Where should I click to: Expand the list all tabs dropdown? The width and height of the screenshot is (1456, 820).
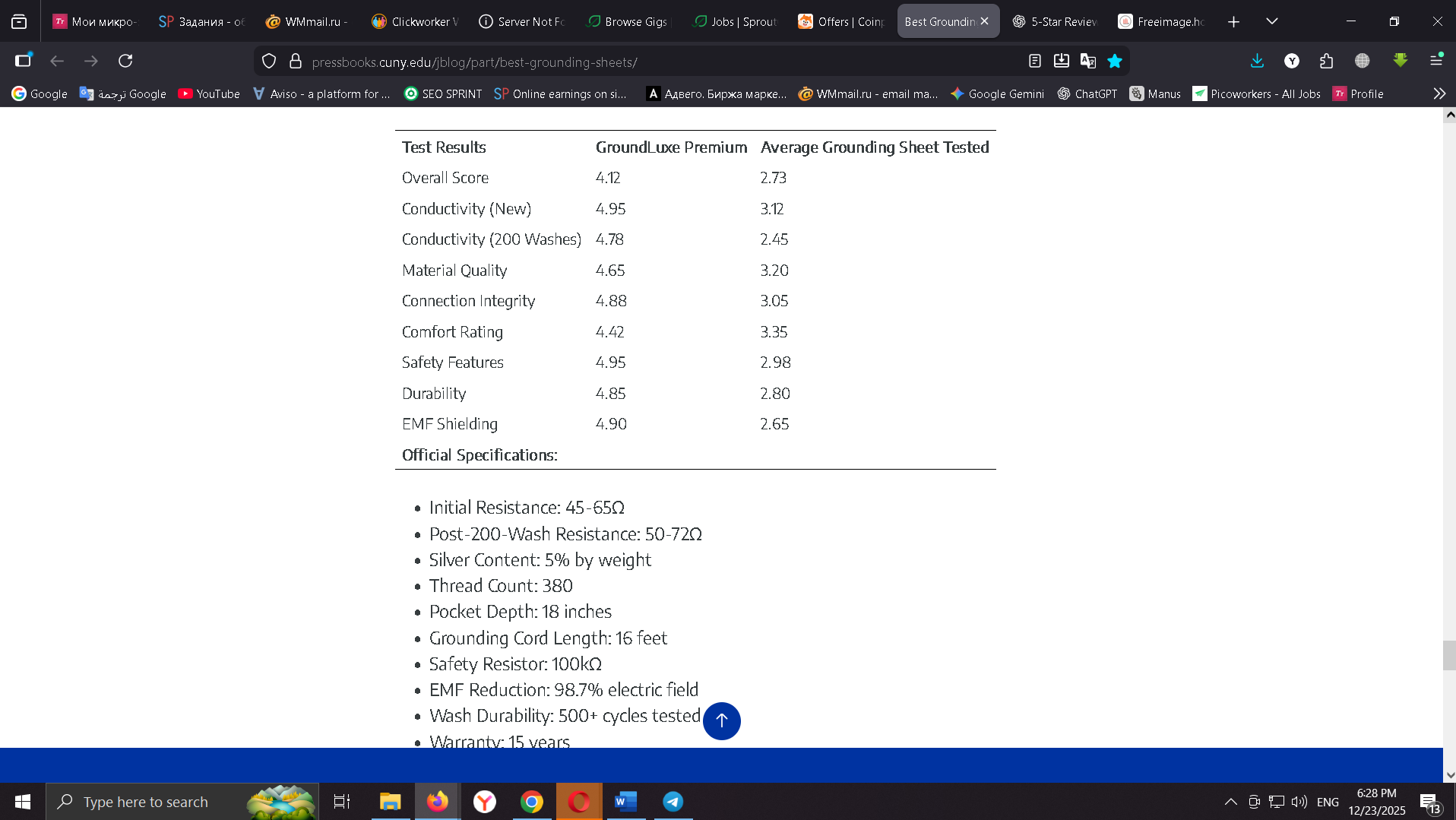pos(1272,21)
